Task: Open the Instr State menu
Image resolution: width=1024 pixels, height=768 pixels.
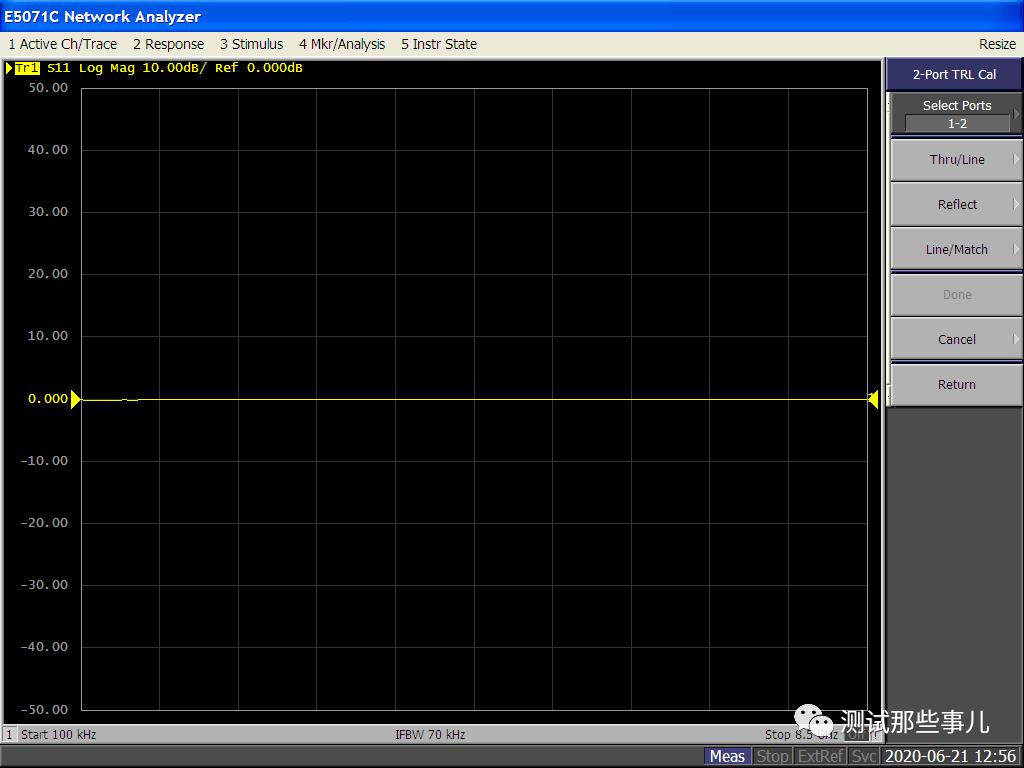Action: (439, 44)
